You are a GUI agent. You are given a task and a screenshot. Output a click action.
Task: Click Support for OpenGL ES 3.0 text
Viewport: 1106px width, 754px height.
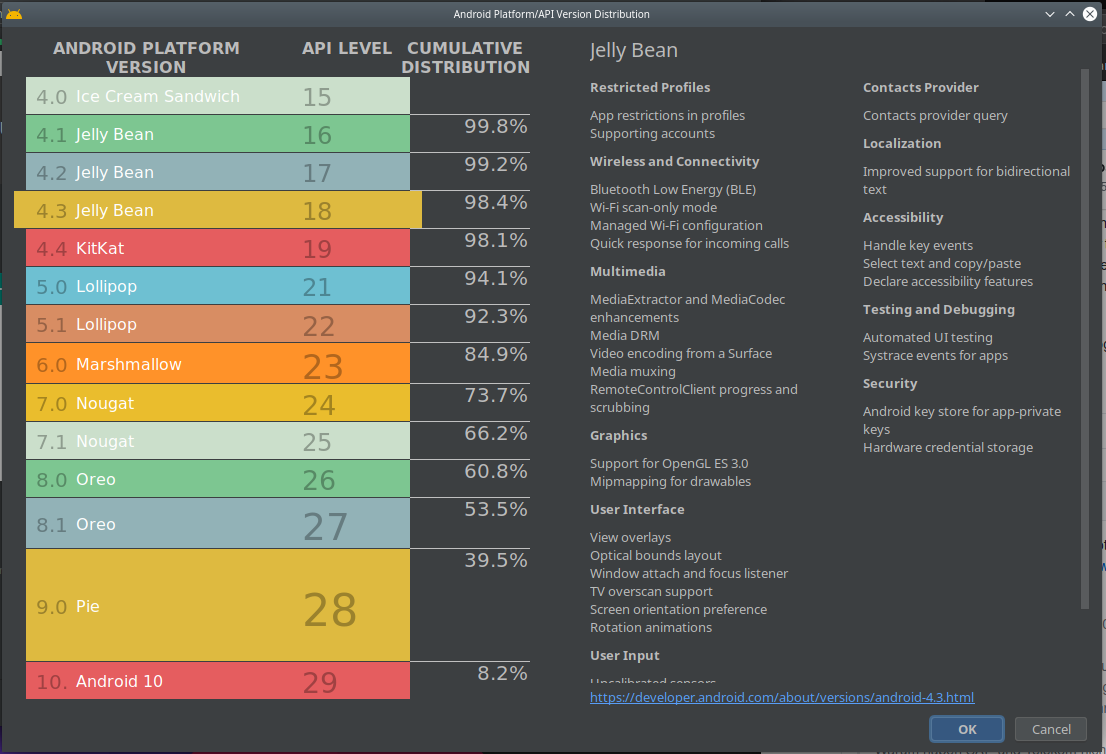pyautogui.click(x=669, y=463)
